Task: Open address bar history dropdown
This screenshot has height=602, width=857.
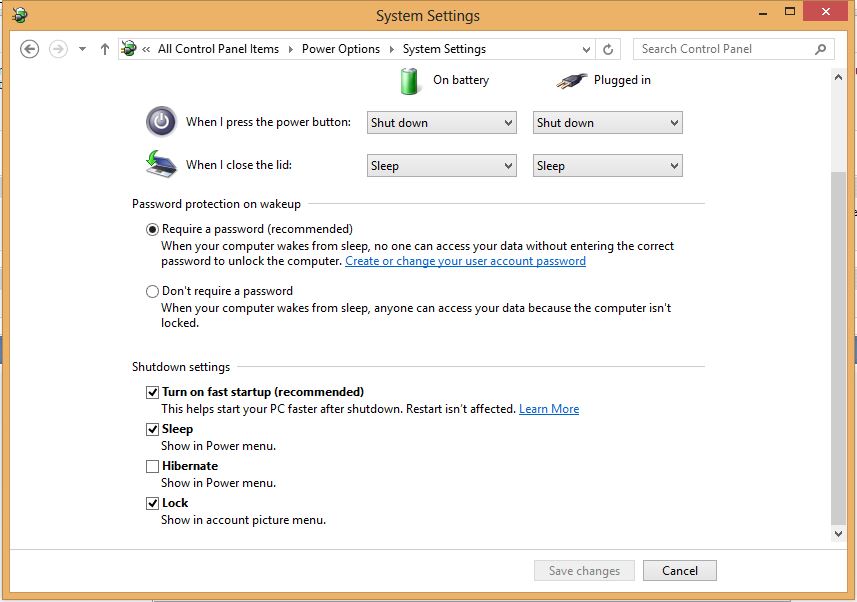Action: click(586, 49)
